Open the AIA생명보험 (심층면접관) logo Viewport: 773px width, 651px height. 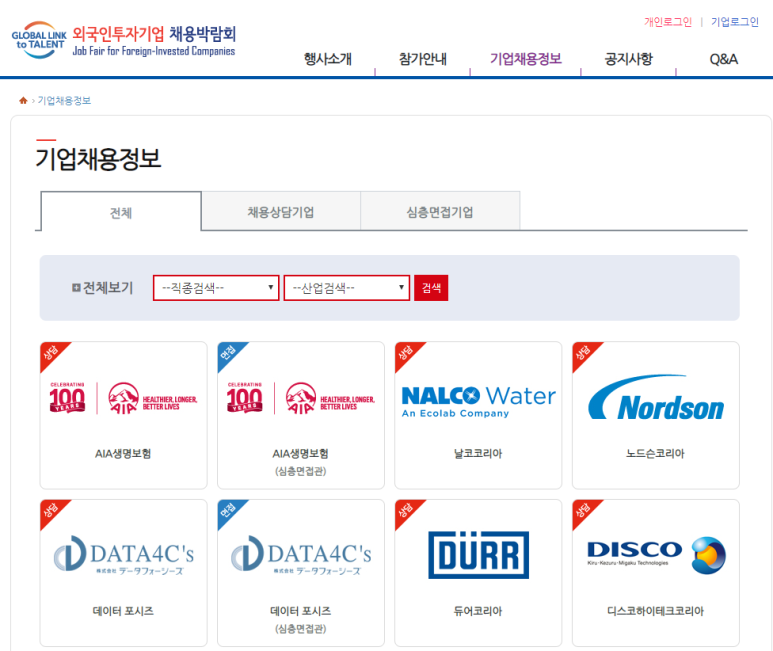point(301,398)
